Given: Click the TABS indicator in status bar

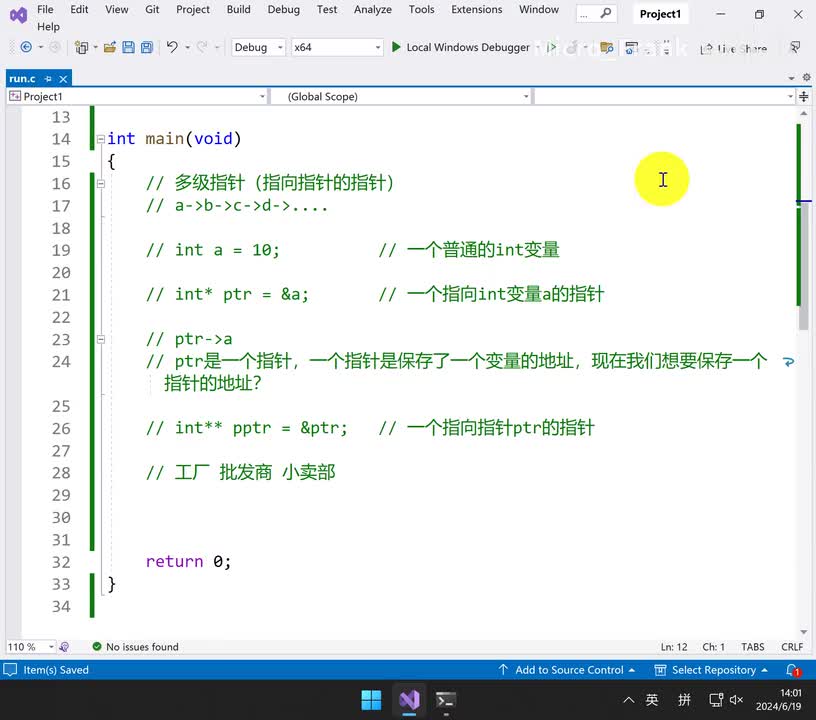Looking at the screenshot, I should (x=753, y=647).
